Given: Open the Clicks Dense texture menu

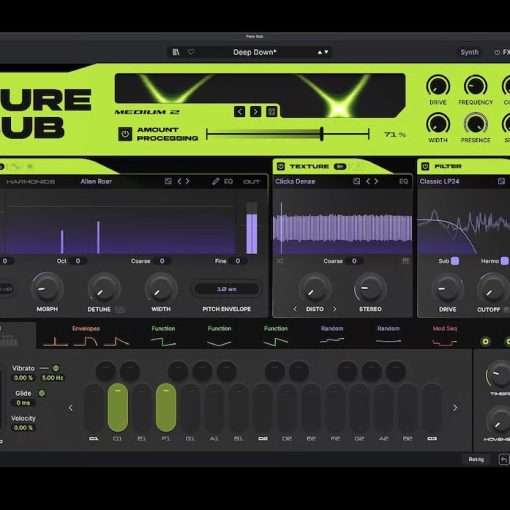Looking at the screenshot, I should point(295,181).
